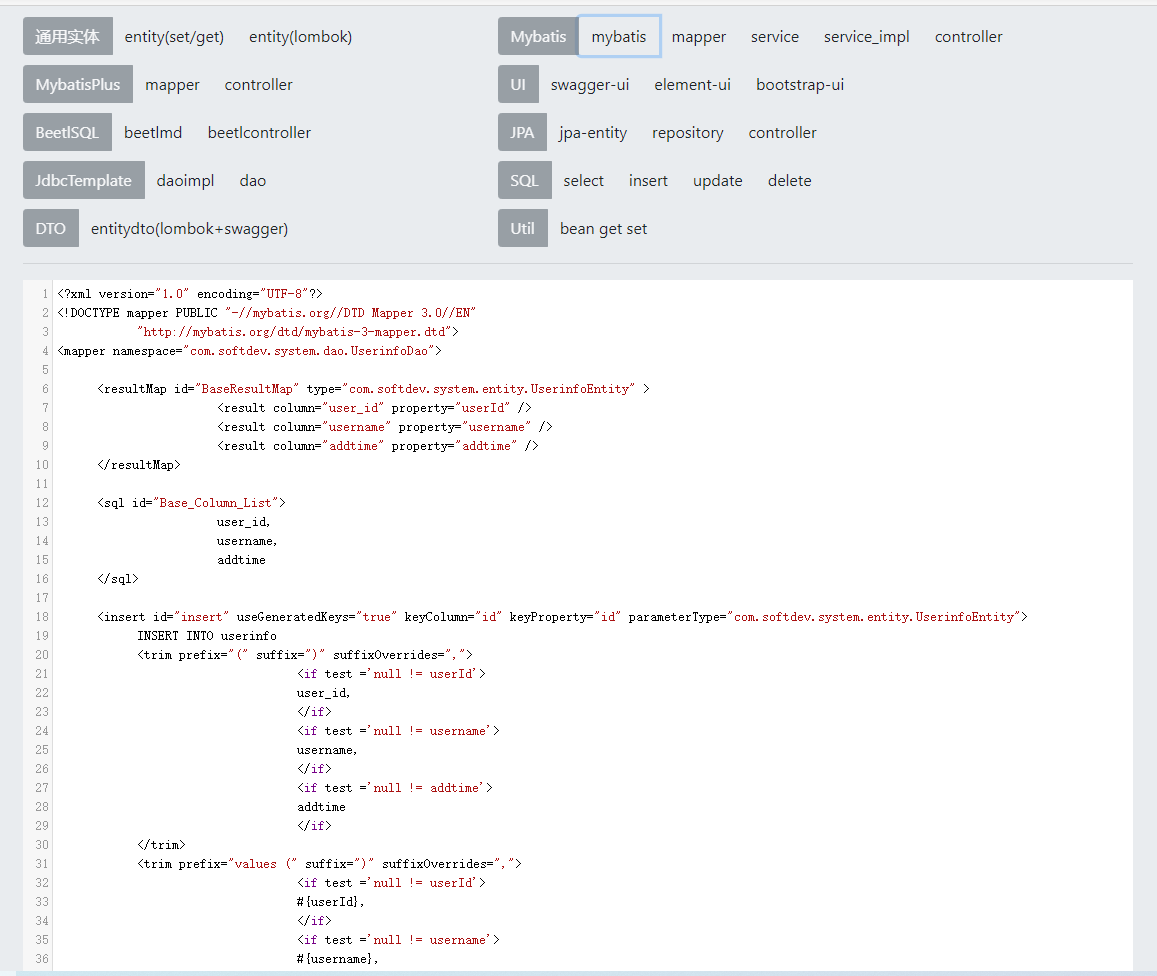Choose the bootstrap-ui template
The image size is (1157, 976).
pos(799,85)
